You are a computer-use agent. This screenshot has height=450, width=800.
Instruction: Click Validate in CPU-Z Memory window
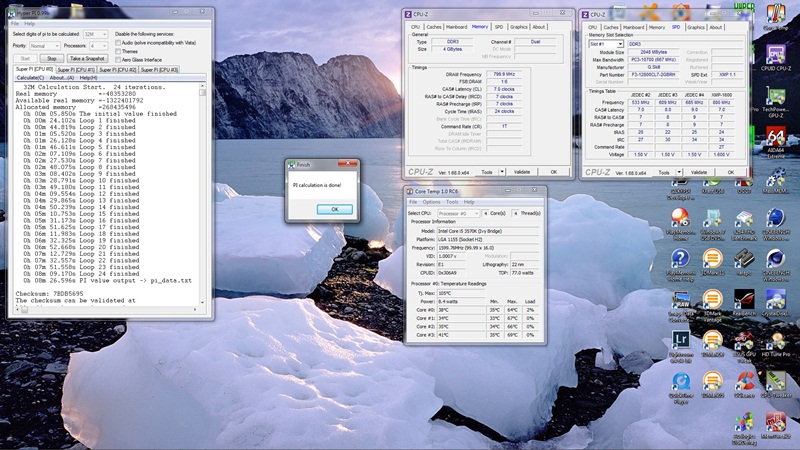pyautogui.click(x=522, y=172)
